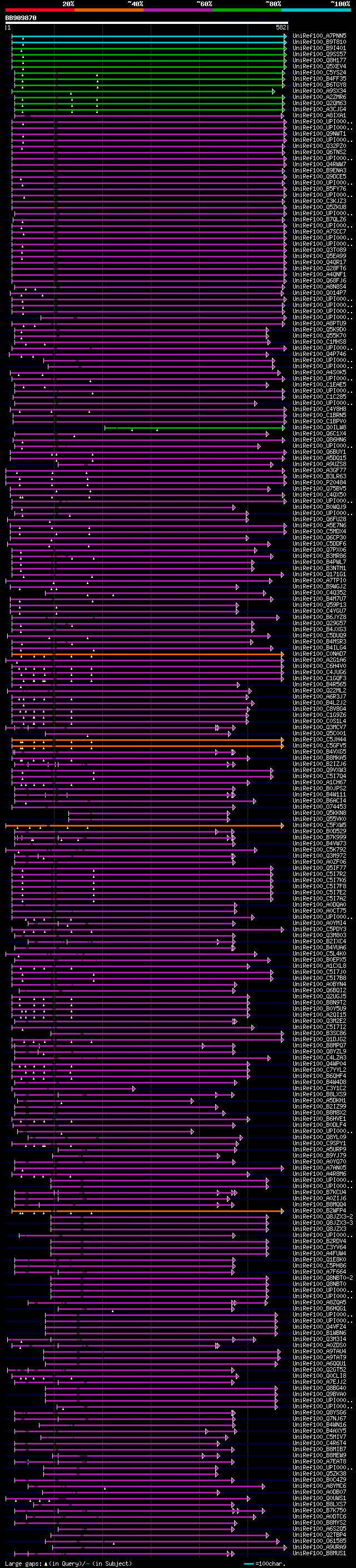
Task: Click hit UniRef100_Q2QM63
Action: click(319, 103)
